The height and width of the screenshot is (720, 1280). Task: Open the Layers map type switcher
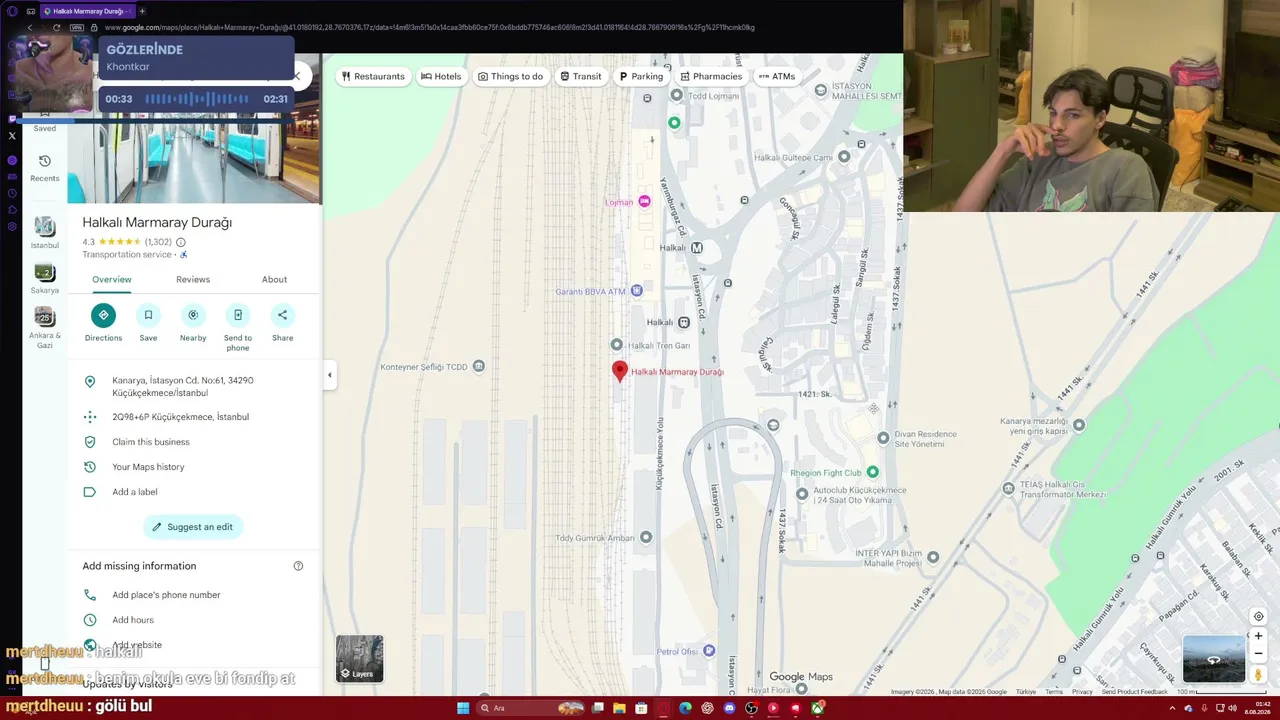359,658
